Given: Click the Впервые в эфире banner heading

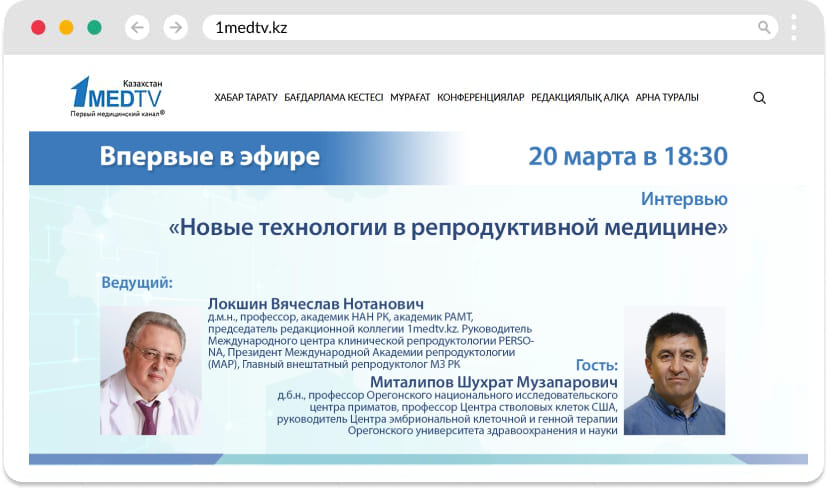Looking at the screenshot, I should (210, 157).
